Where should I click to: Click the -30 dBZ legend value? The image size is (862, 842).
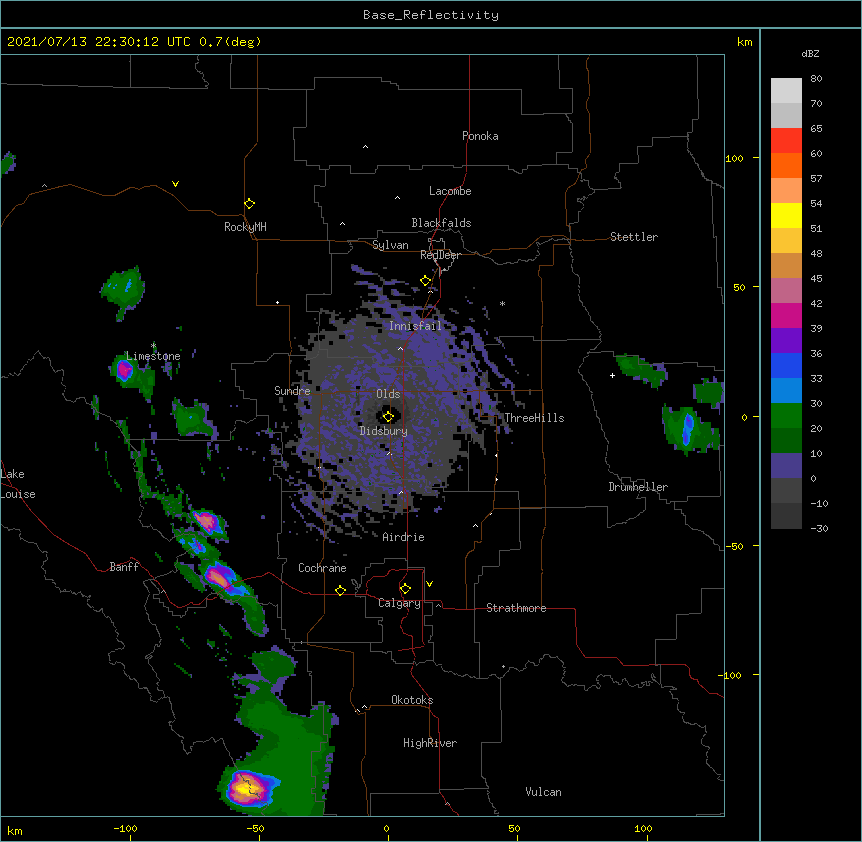pyautogui.click(x=819, y=528)
